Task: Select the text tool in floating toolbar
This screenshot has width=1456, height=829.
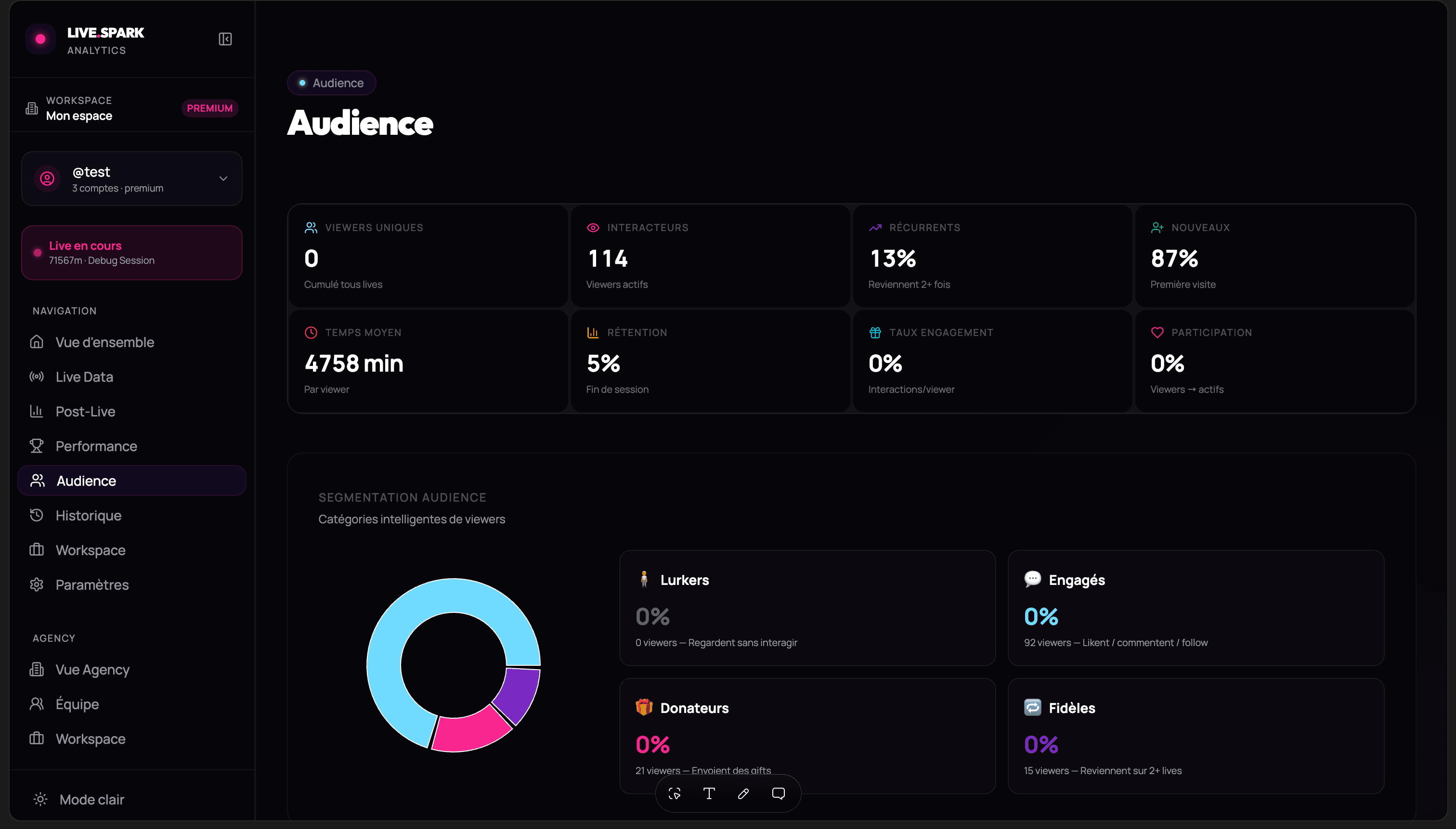Action: pos(709,793)
